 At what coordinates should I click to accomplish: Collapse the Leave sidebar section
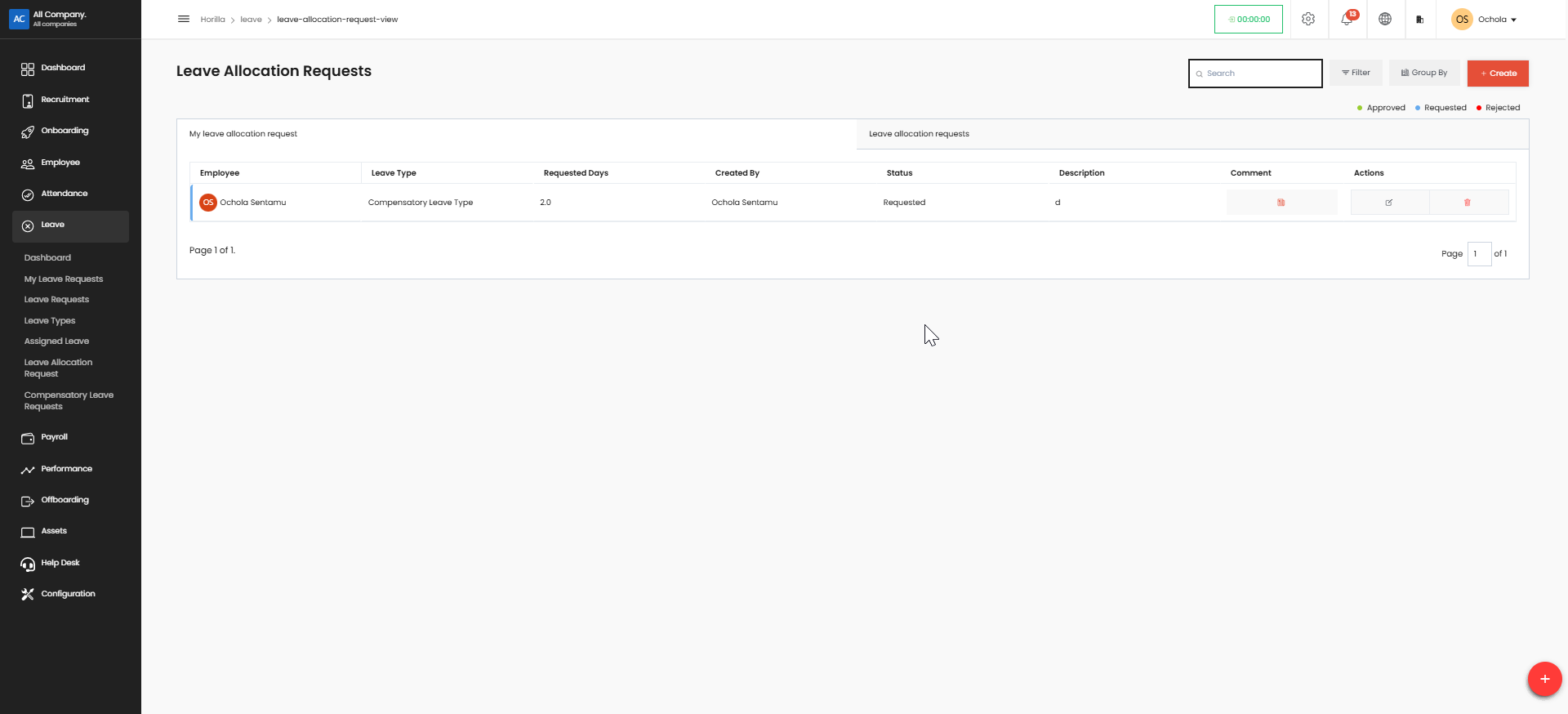tap(70, 226)
